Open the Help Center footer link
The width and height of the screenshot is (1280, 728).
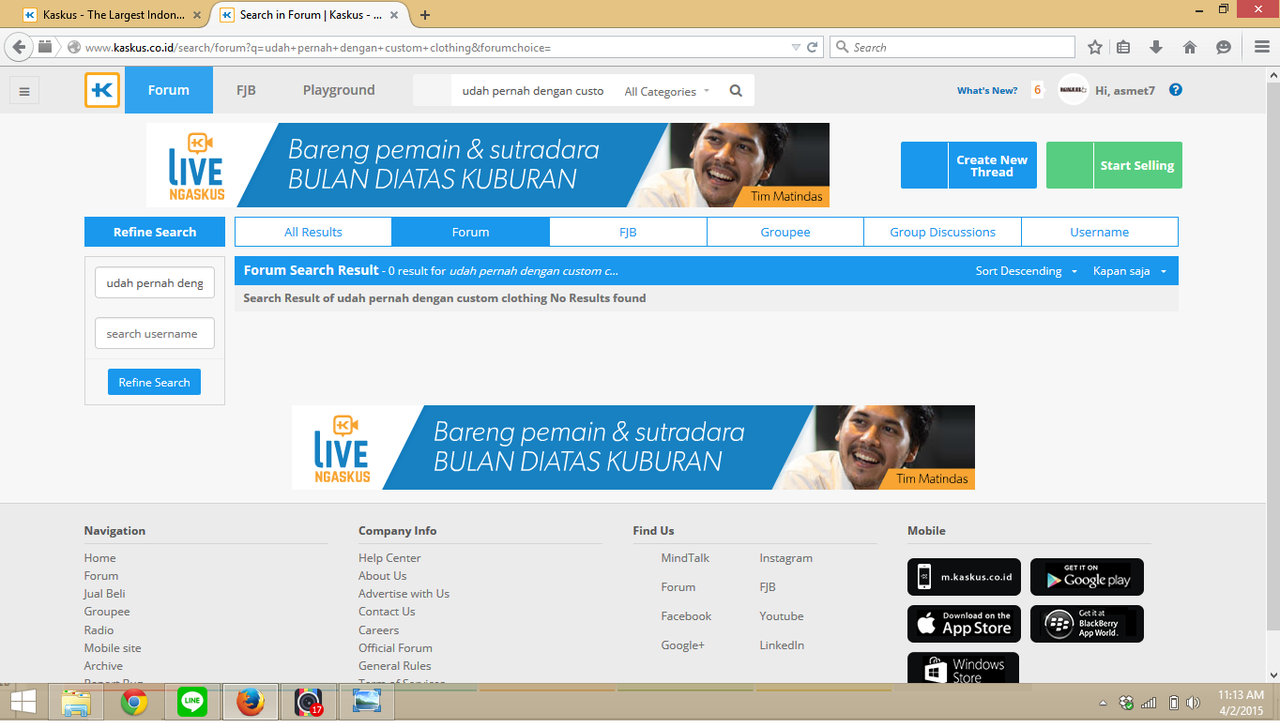point(390,558)
